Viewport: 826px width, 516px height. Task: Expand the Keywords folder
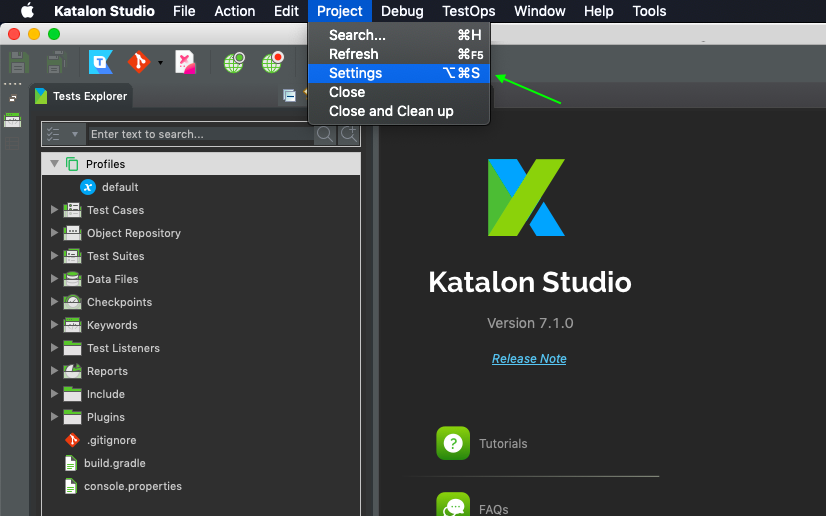coord(54,325)
